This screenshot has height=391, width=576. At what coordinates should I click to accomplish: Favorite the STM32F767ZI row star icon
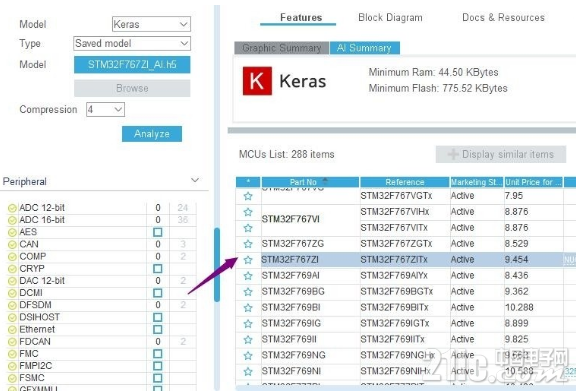click(x=248, y=260)
